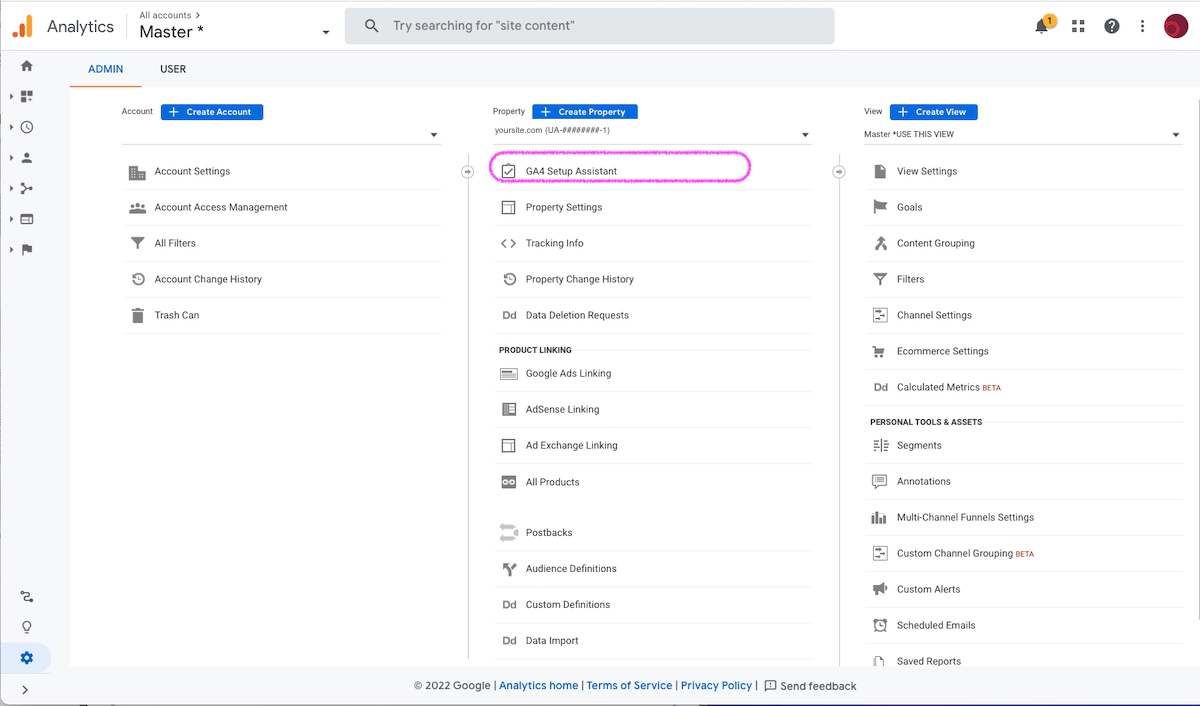The width and height of the screenshot is (1200, 706).
Task: Select the ADMIN tab
Action: 106,69
